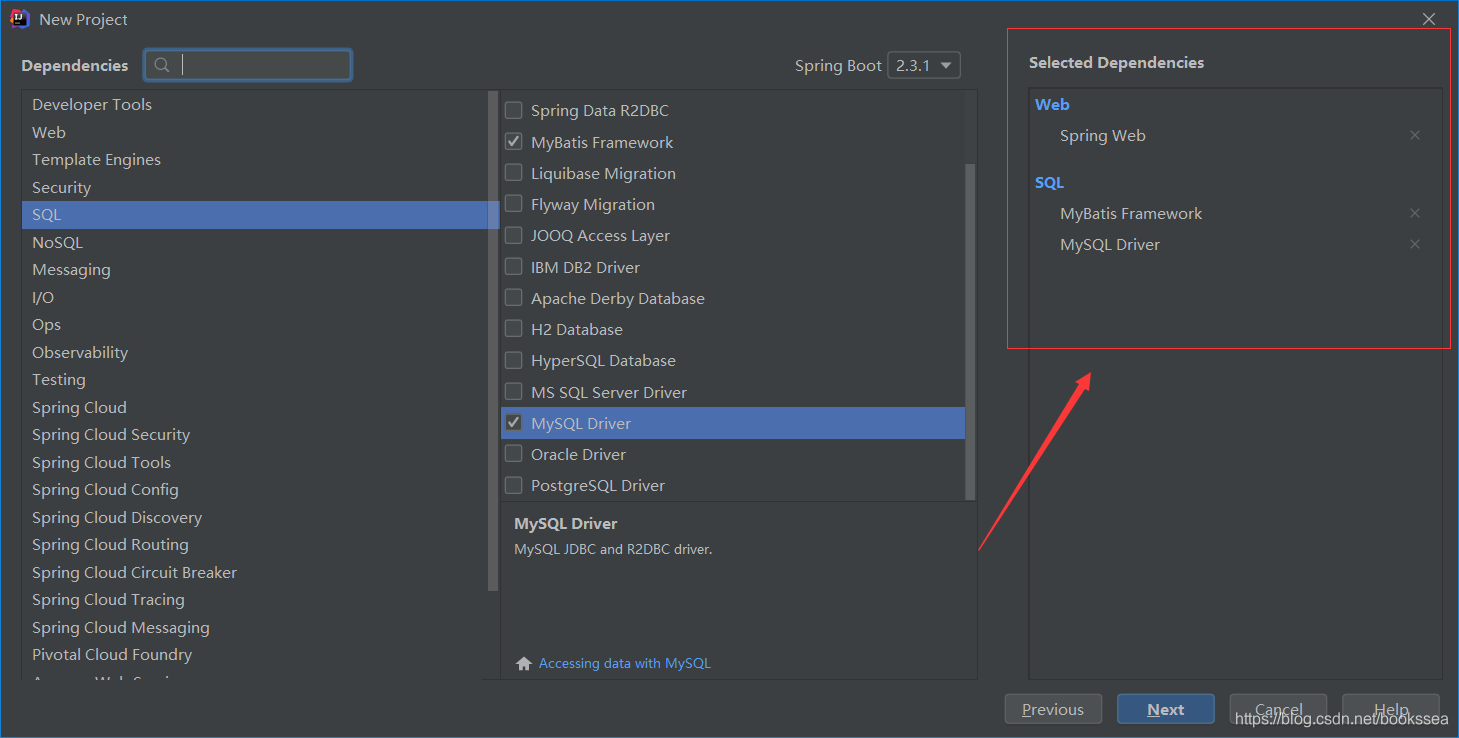Viewport: 1459px width, 738px height.
Task: Click the Cancel button
Action: (x=1278, y=709)
